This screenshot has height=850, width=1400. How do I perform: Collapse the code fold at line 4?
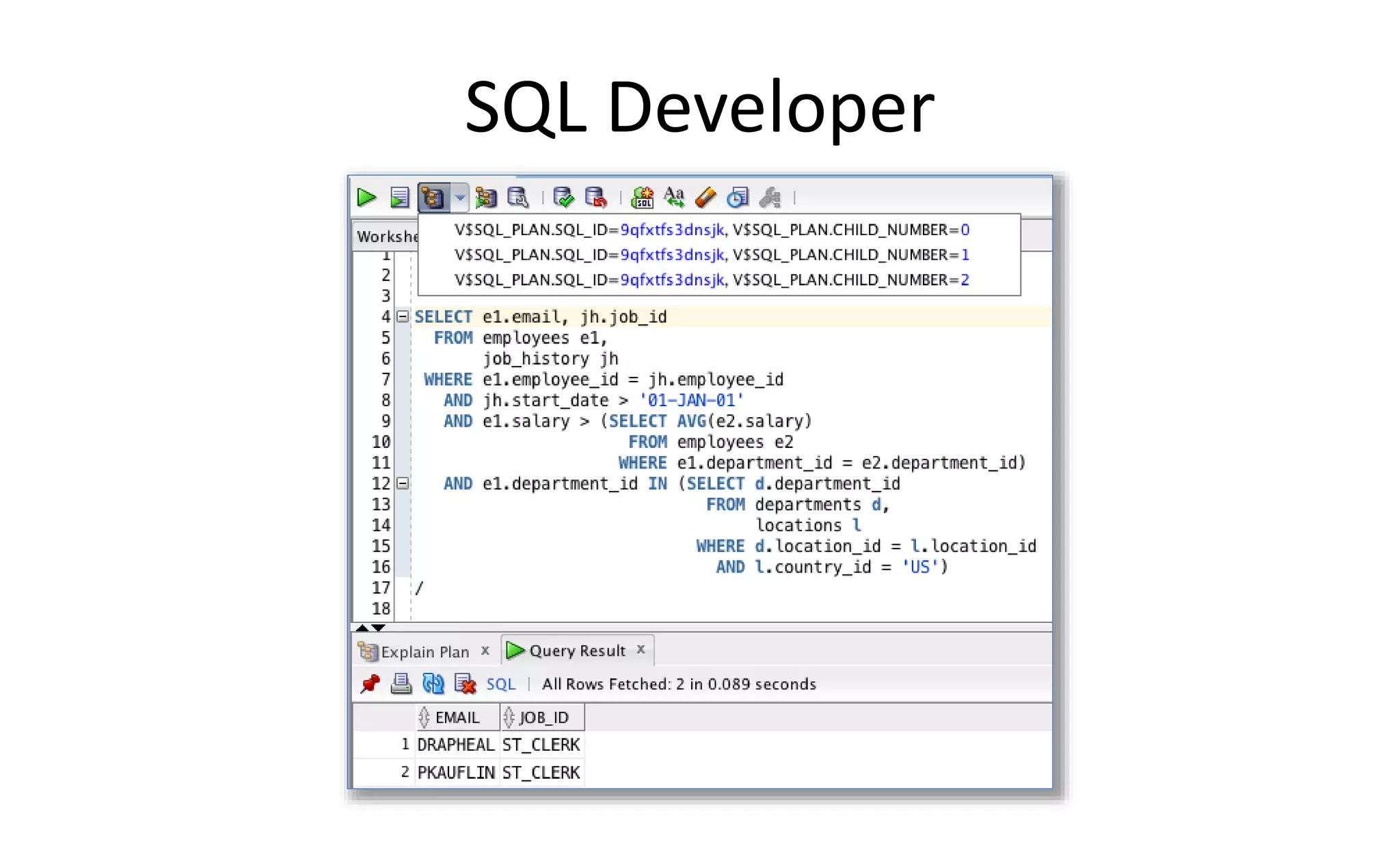pos(403,317)
